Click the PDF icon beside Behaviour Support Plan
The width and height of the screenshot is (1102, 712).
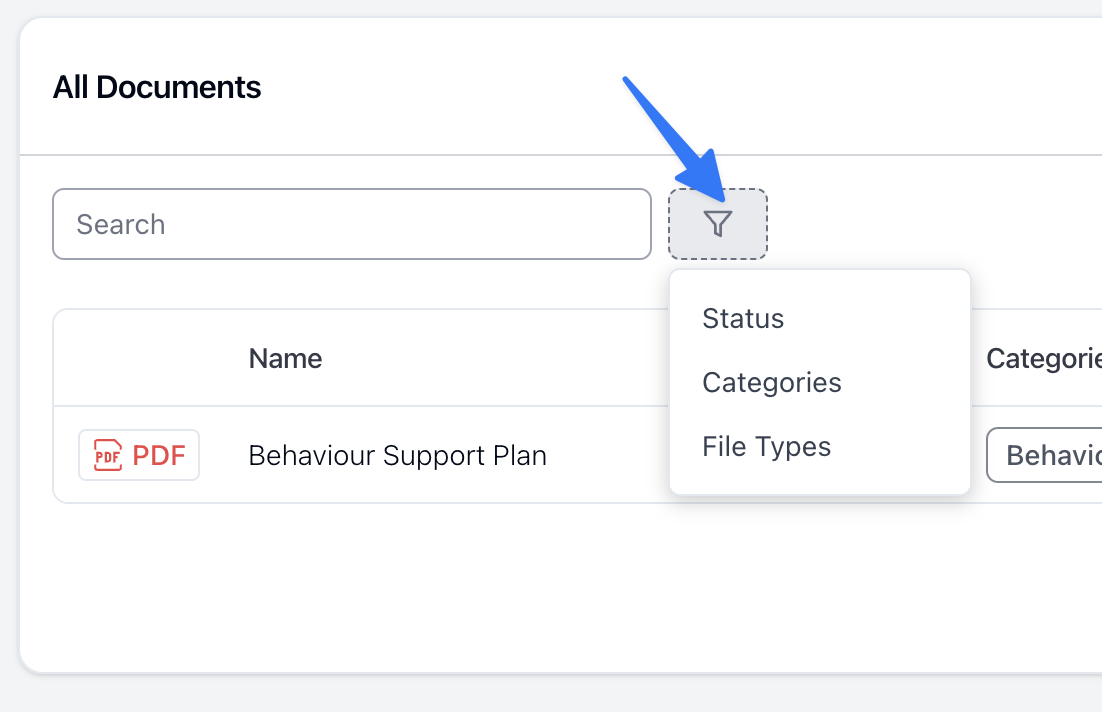pos(108,455)
